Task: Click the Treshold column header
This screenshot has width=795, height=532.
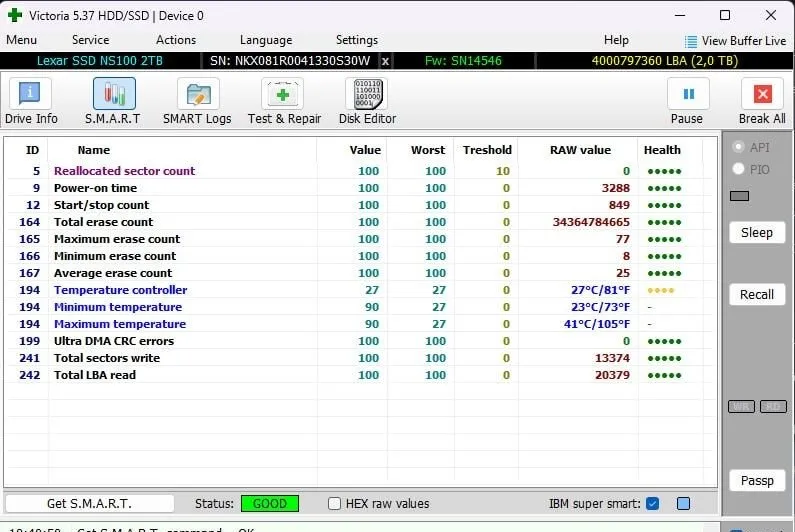Action: 487,150
